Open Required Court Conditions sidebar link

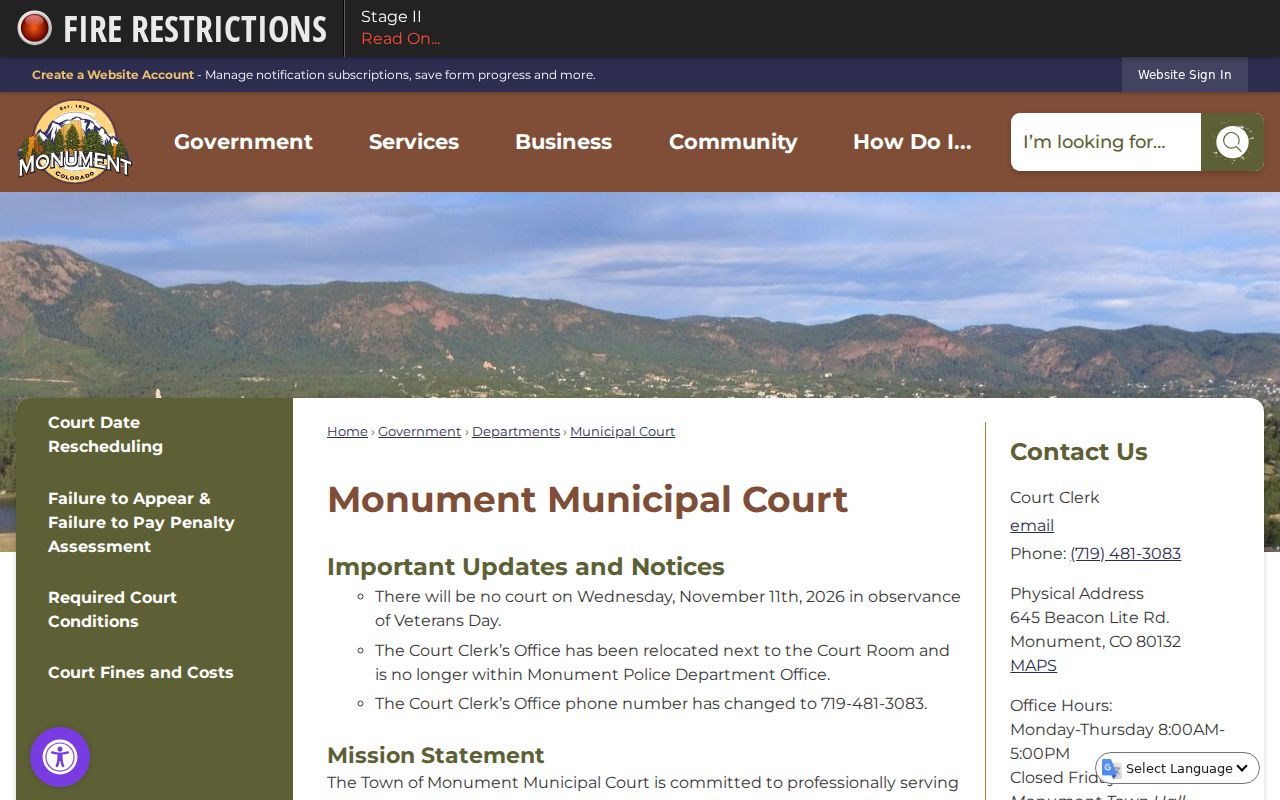(x=112, y=609)
